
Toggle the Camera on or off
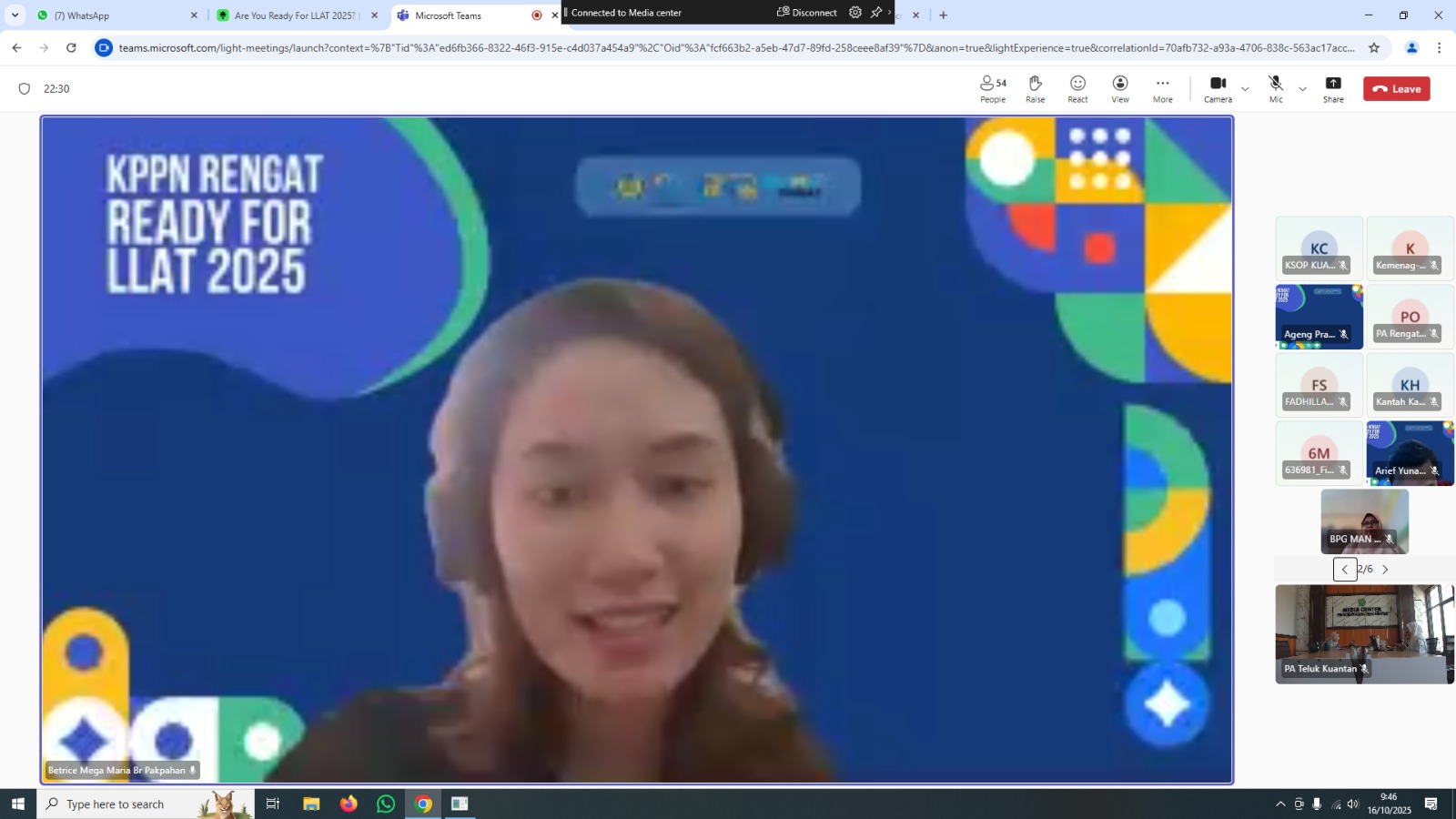[x=1218, y=89]
